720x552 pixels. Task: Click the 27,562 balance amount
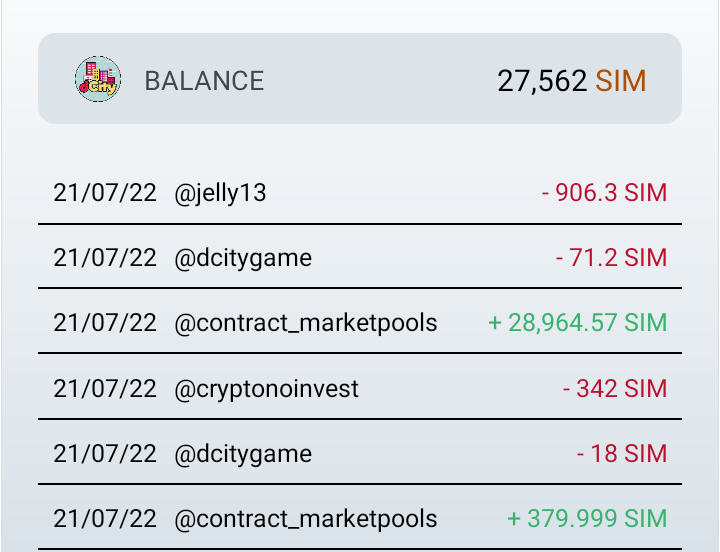(542, 81)
